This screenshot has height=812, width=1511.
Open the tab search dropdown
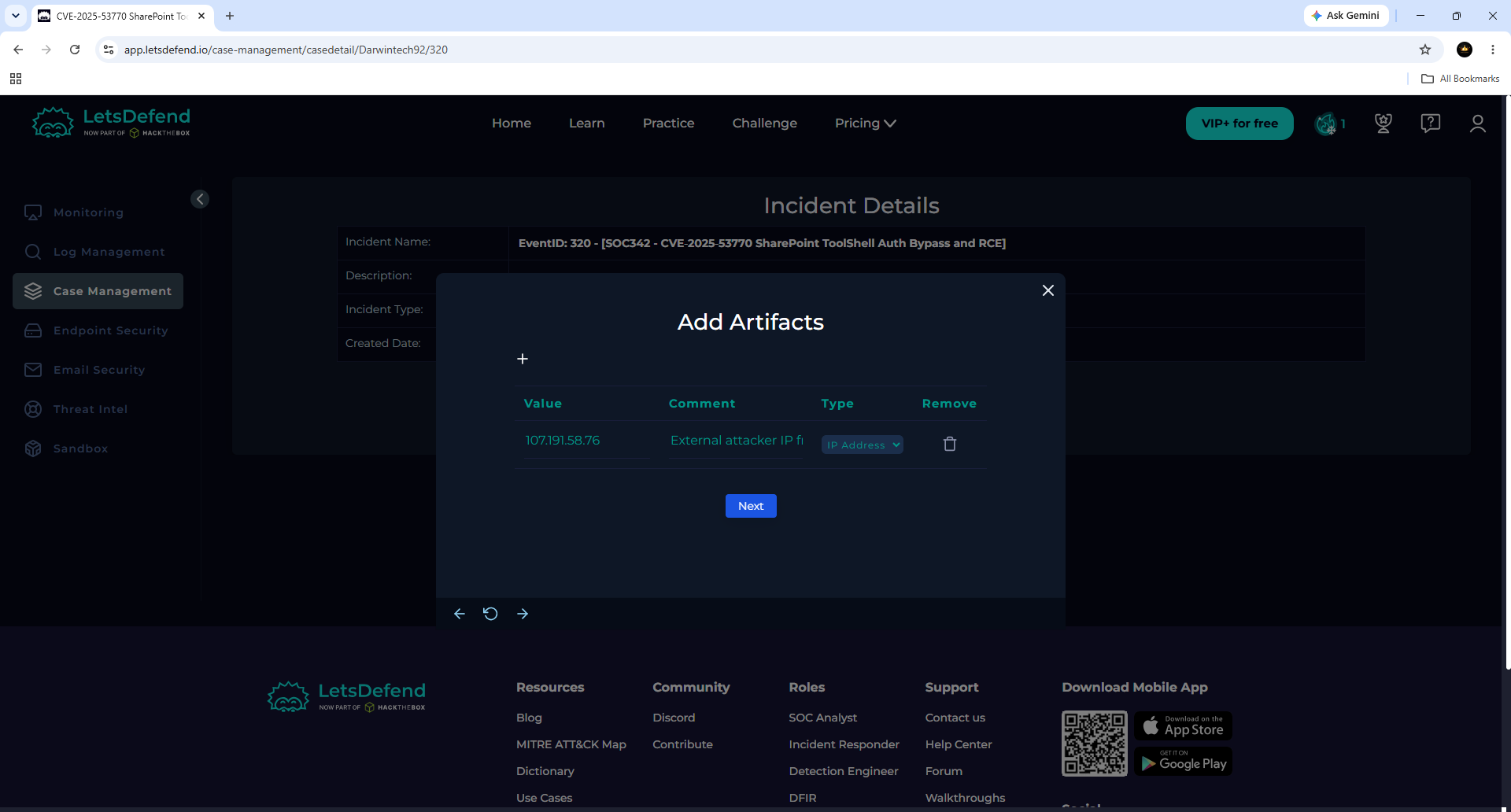tap(16, 16)
